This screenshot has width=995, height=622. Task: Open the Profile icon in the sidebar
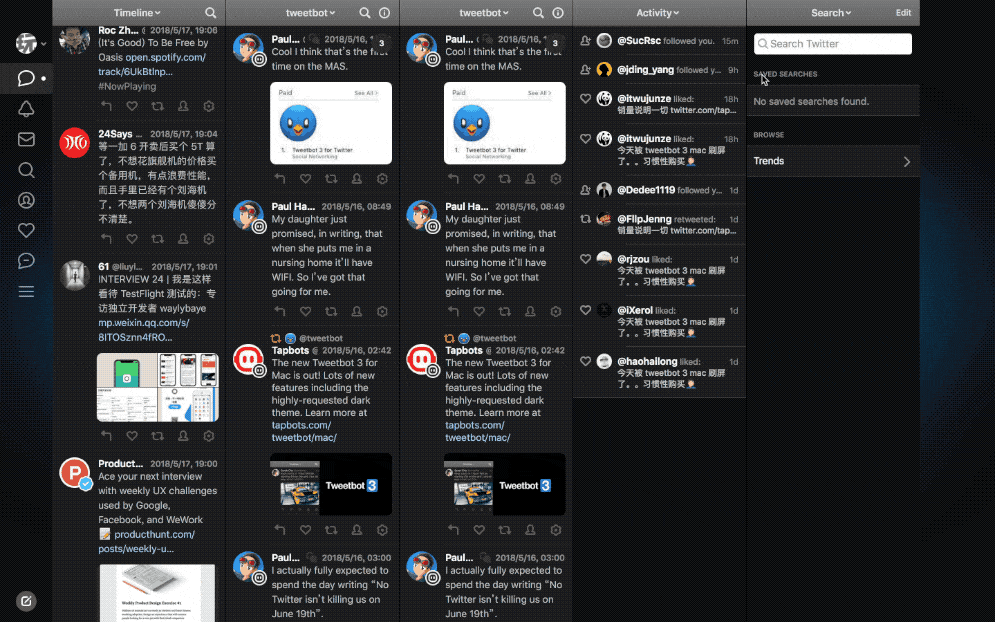click(x=26, y=200)
